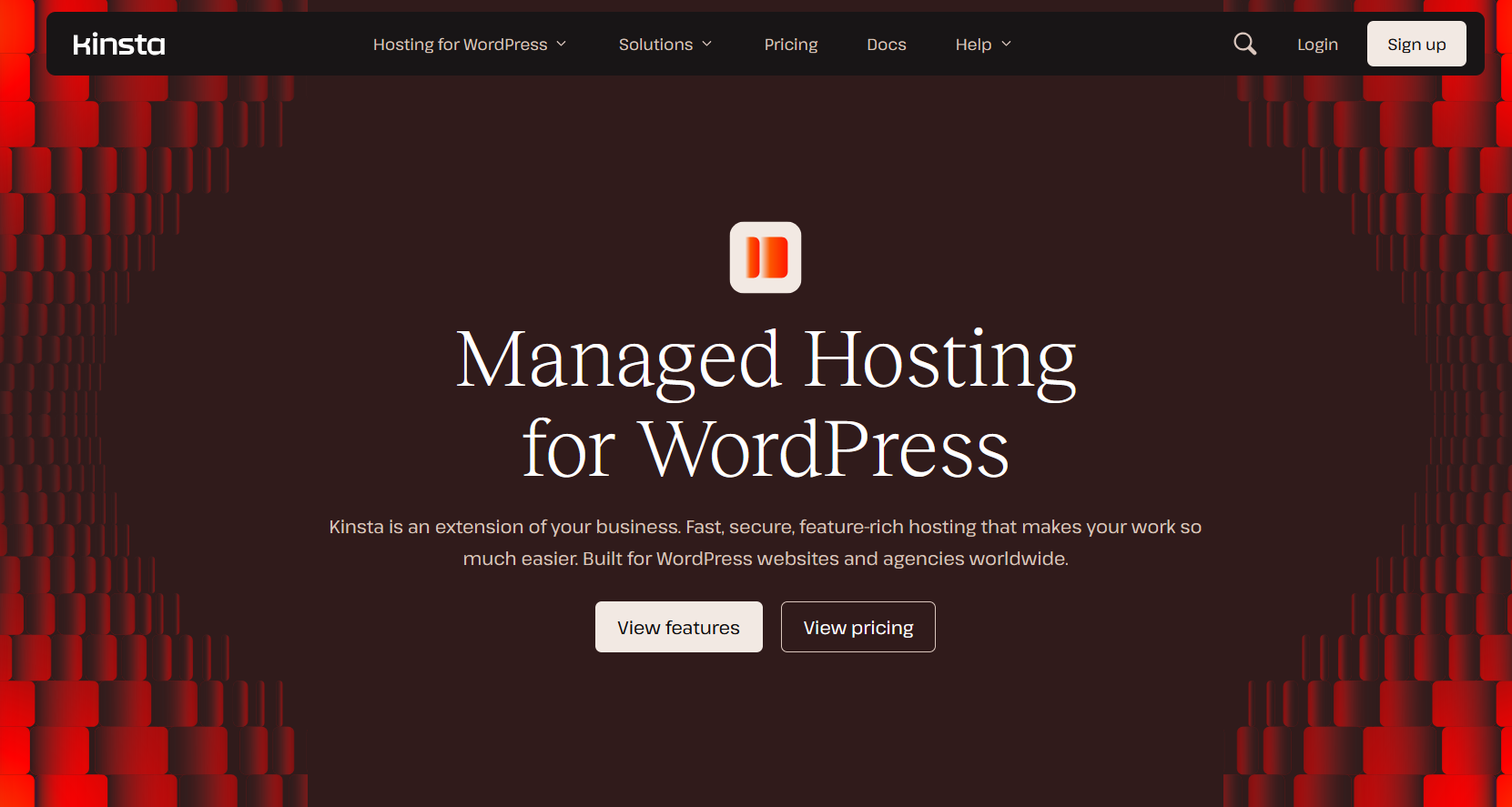Click the Managed Hosting for WordPress heading
Image resolution: width=1512 pixels, height=807 pixels.
pyautogui.click(x=766, y=404)
